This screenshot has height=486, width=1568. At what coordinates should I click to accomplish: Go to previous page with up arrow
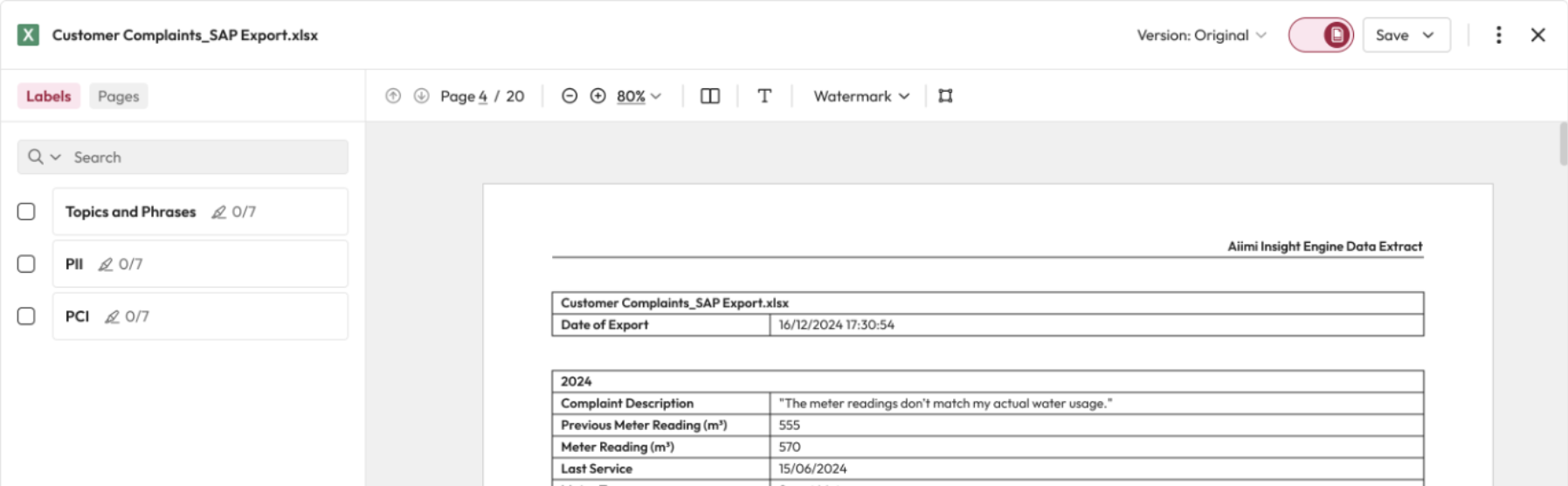[393, 96]
